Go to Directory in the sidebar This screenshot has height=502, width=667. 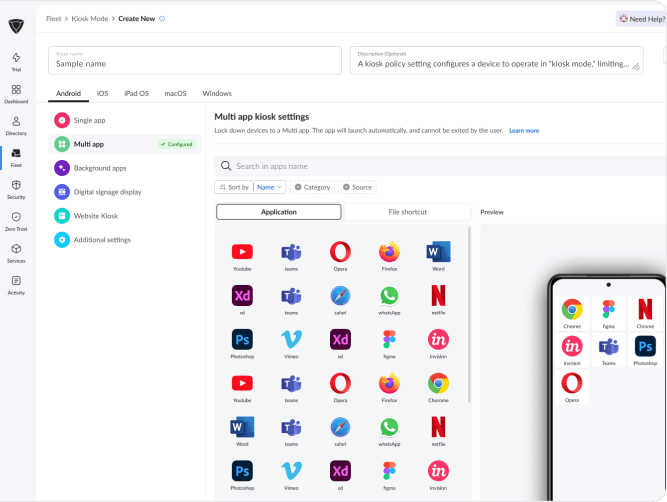pyautogui.click(x=16, y=126)
